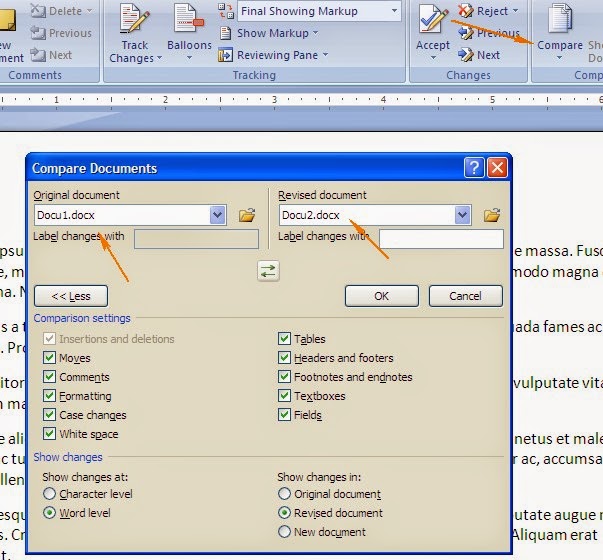
Task: Toggle the Case changes checkbox
Action: [x=49, y=415]
